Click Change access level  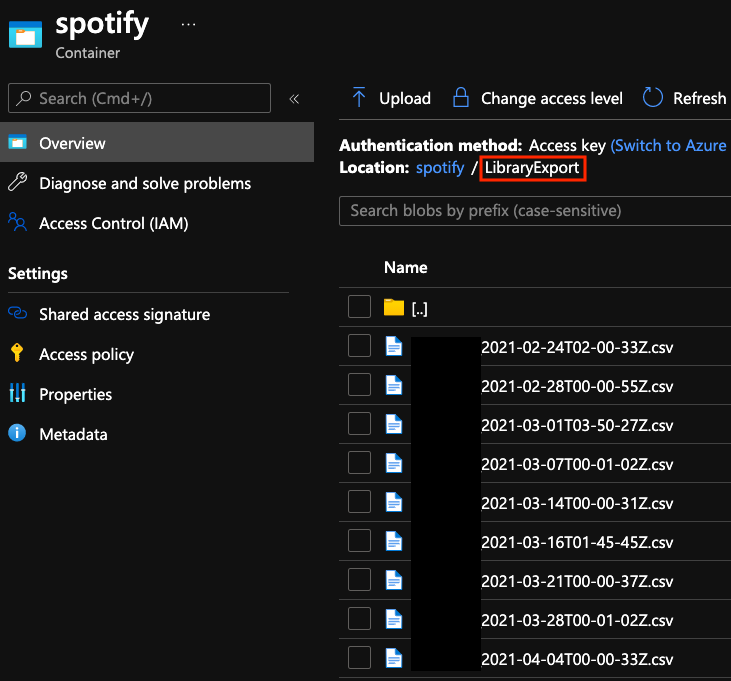pyautogui.click(x=537, y=98)
